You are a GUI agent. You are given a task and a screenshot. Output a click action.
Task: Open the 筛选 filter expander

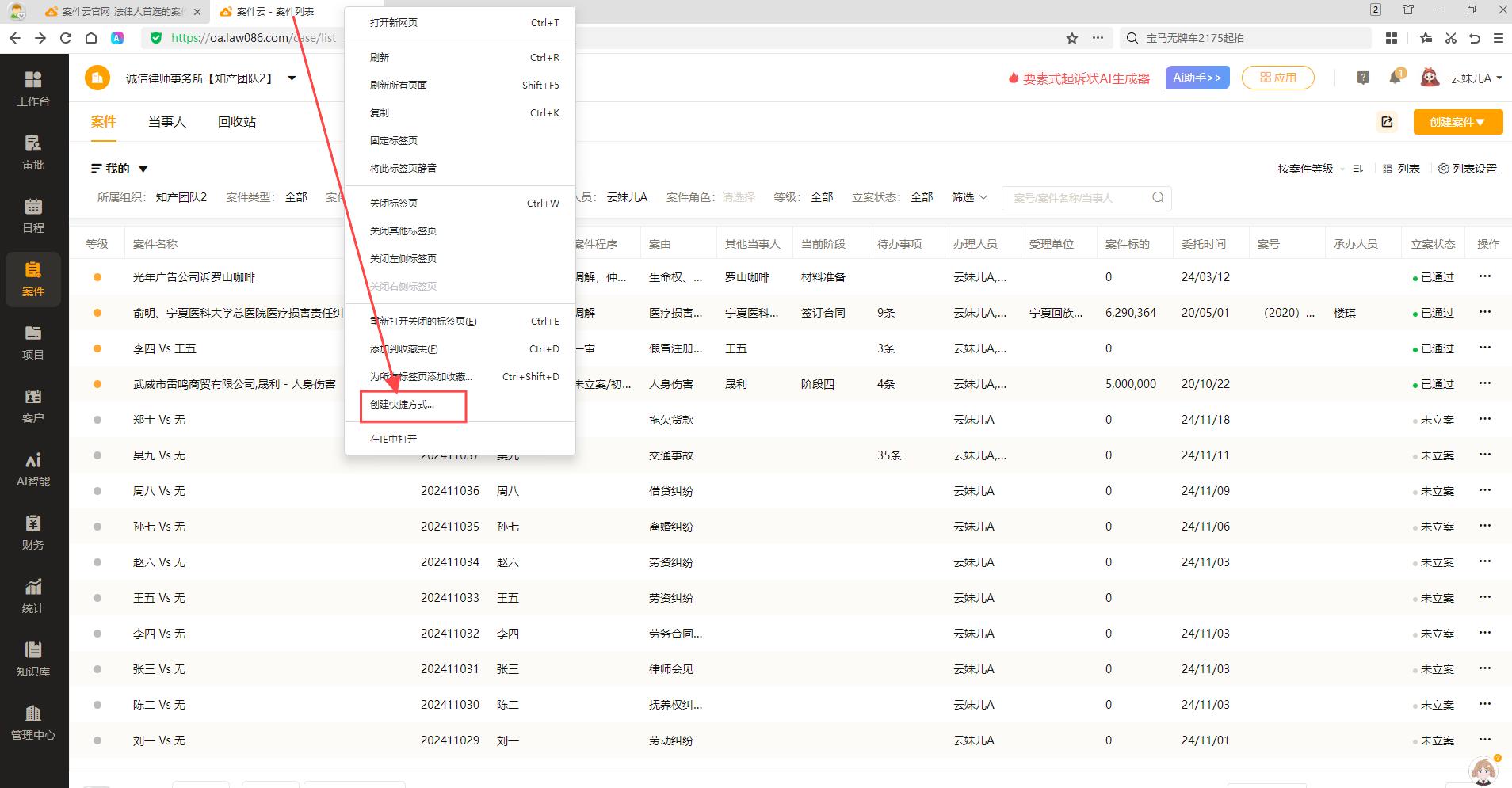point(969,197)
